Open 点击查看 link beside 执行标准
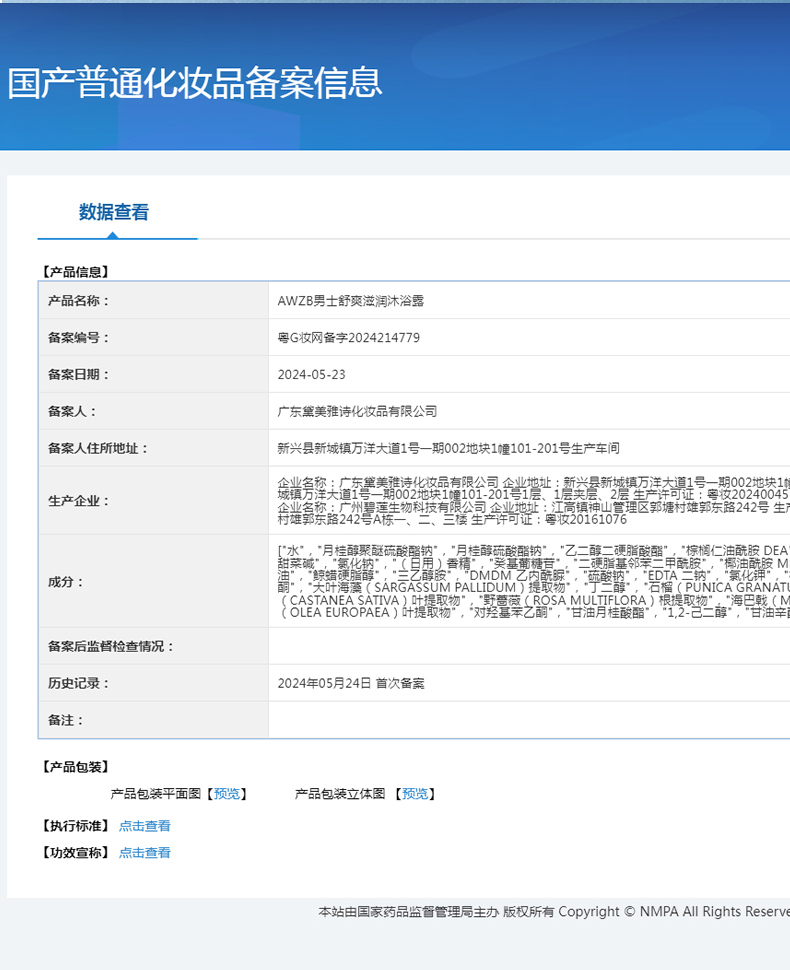The image size is (790, 970). (x=145, y=826)
